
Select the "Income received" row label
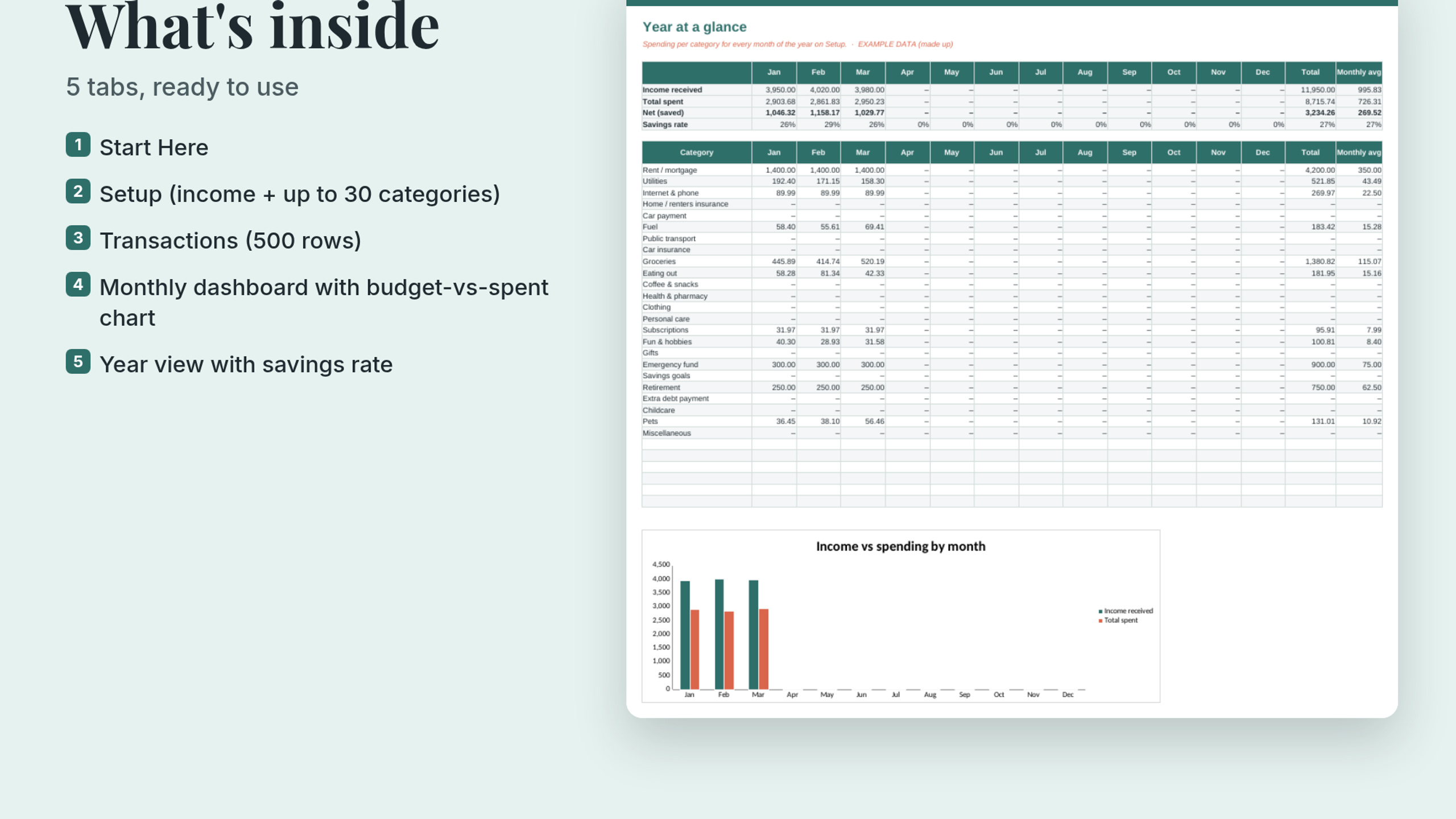[672, 90]
